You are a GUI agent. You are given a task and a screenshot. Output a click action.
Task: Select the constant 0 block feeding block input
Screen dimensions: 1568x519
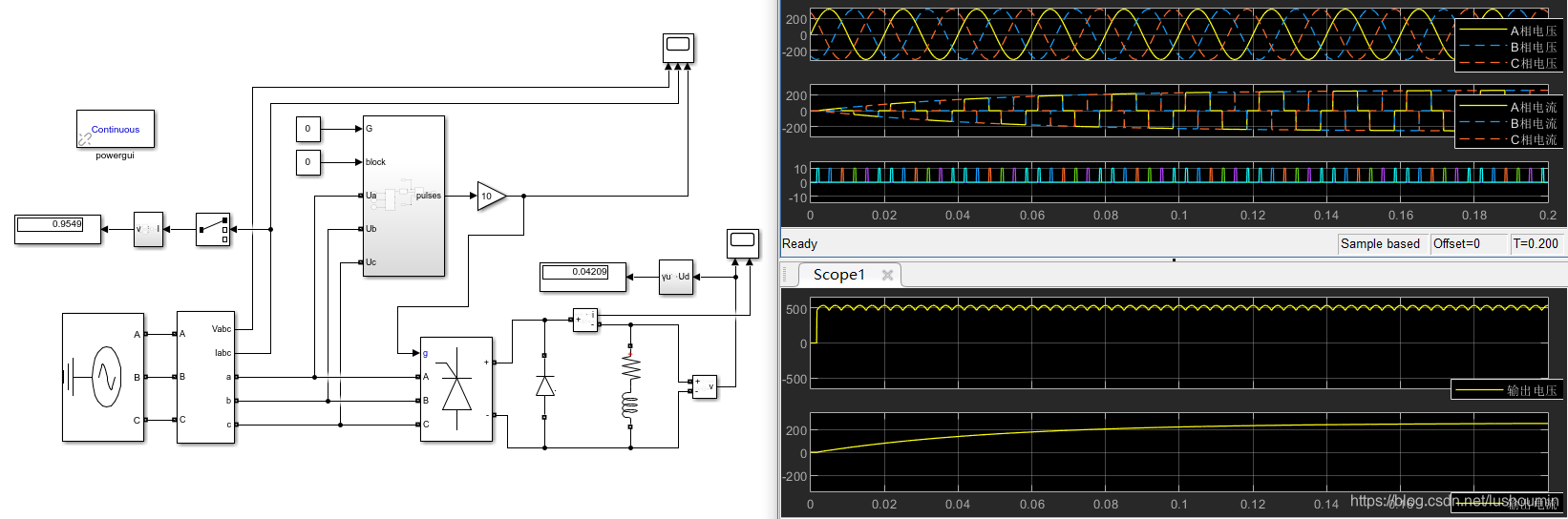[x=308, y=161]
